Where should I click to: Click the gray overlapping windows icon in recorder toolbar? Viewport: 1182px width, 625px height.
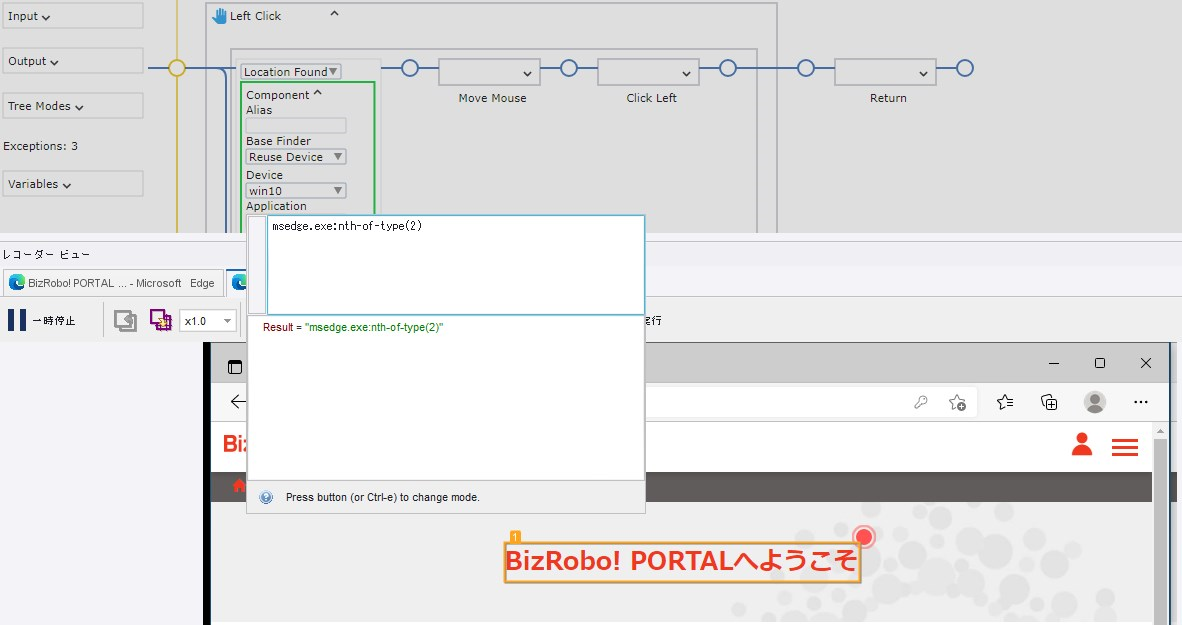[125, 320]
